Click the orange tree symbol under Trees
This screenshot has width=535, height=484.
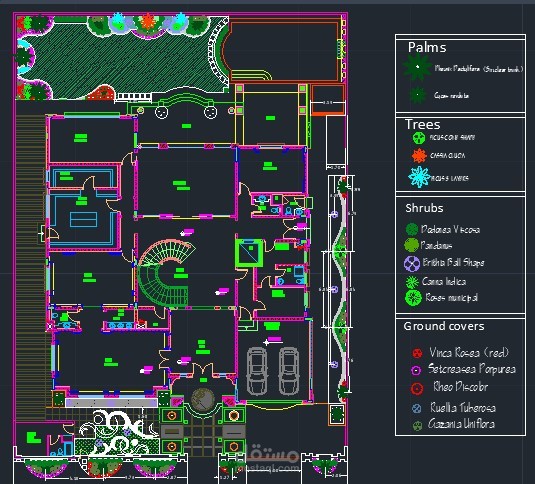point(419,156)
